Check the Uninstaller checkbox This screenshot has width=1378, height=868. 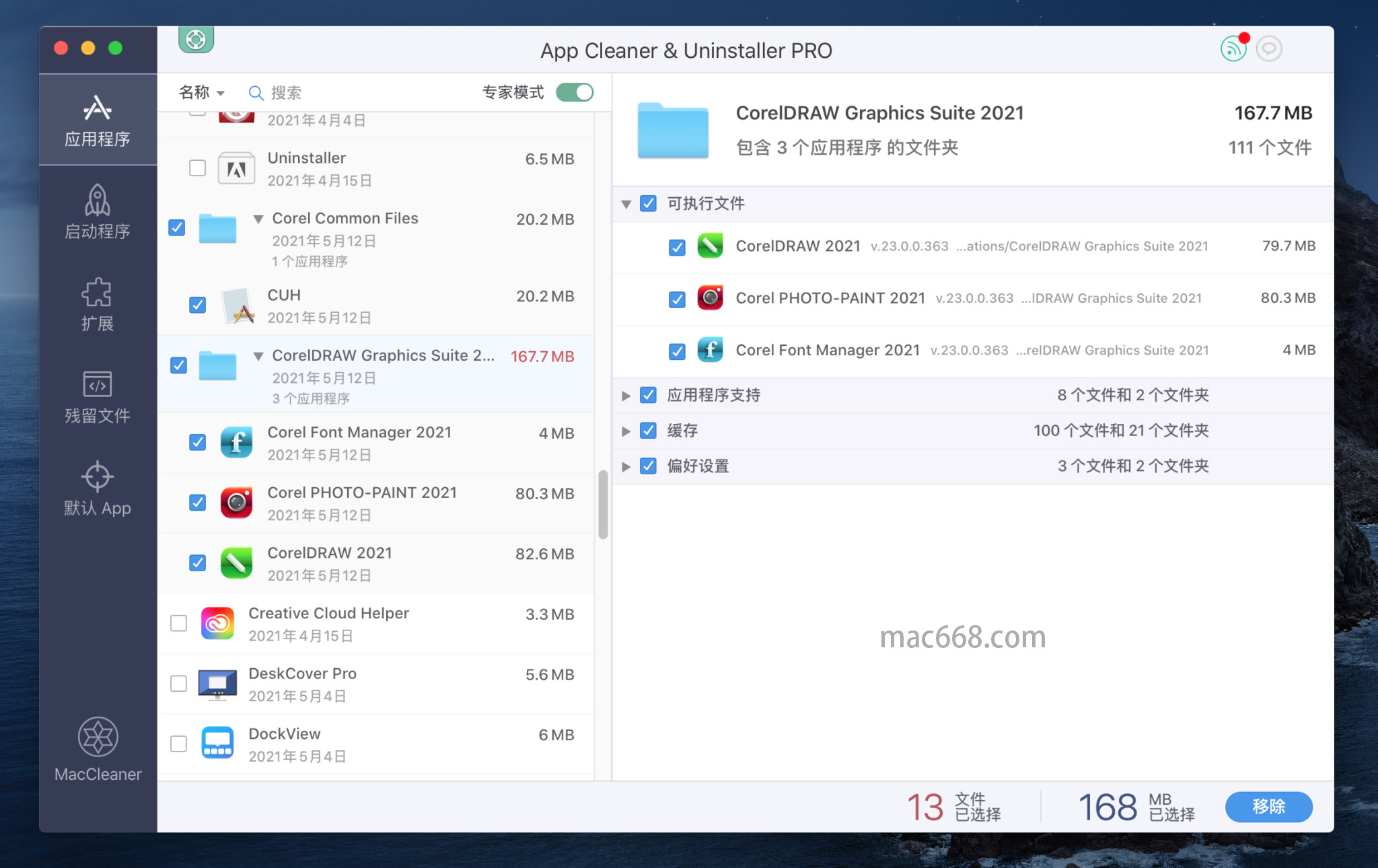197,168
